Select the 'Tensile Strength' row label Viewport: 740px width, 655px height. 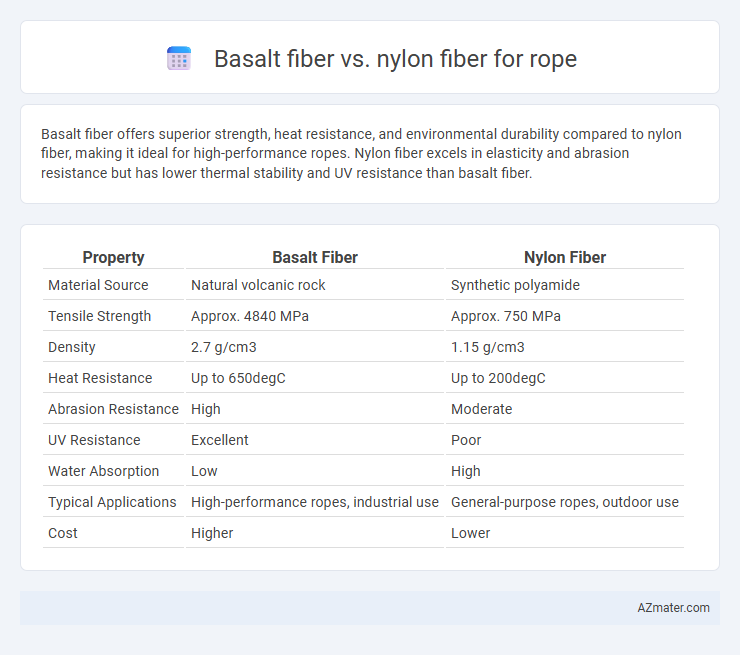[100, 316]
